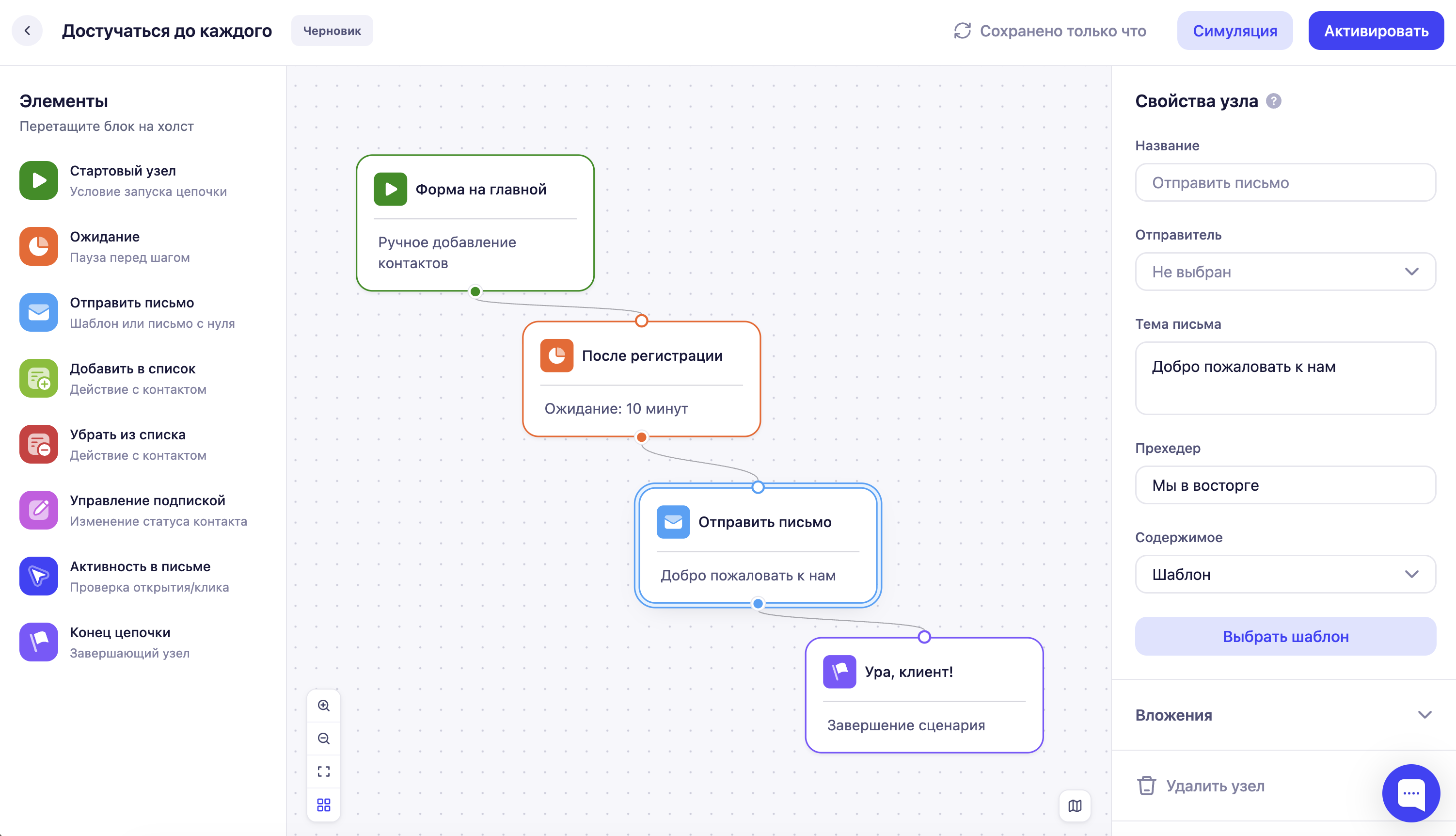This screenshot has width=1456, height=836.
Task: Click the Симуляция button
Action: click(x=1235, y=31)
